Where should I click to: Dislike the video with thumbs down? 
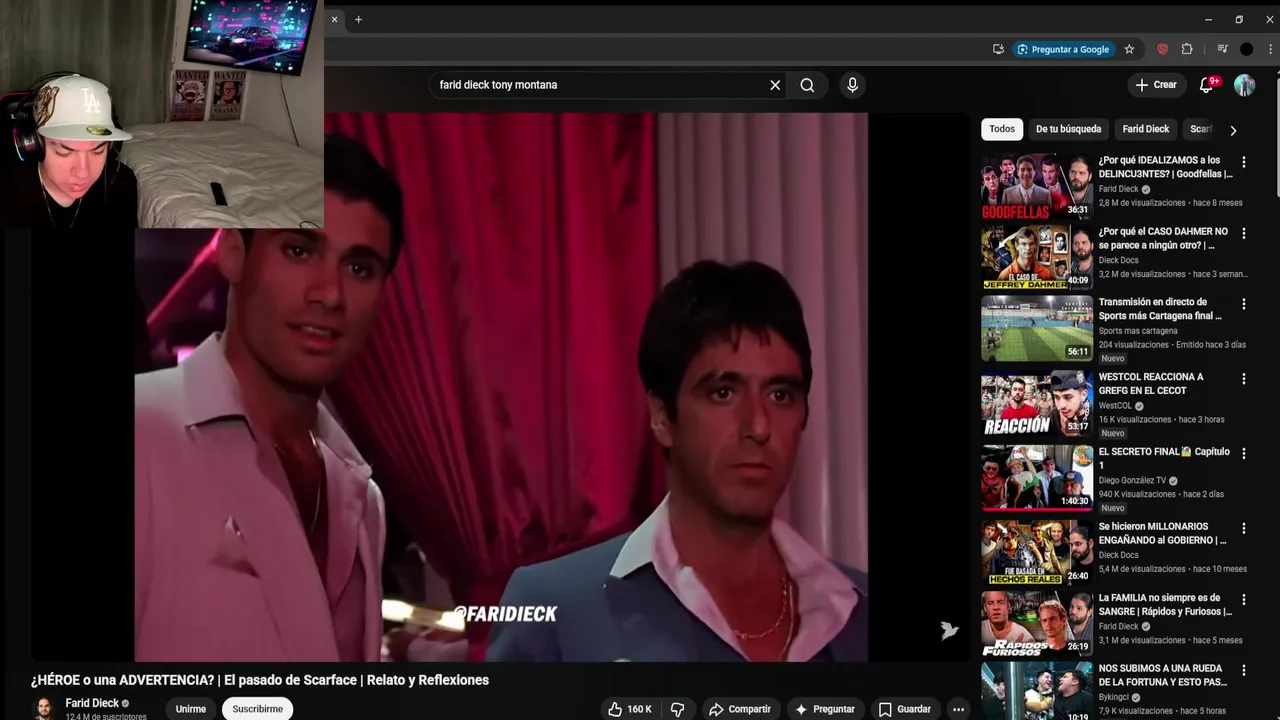click(x=677, y=709)
